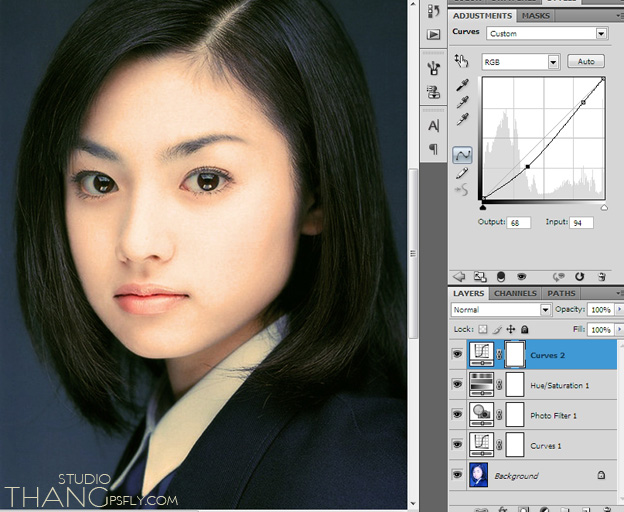This screenshot has width=624, height=512.
Task: Click the Fill percentage field
Action: [x=601, y=329]
